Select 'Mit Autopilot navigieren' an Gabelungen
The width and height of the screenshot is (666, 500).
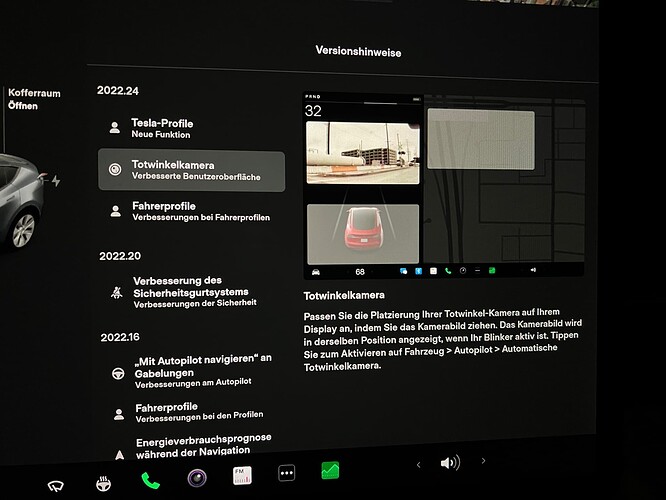coord(195,372)
